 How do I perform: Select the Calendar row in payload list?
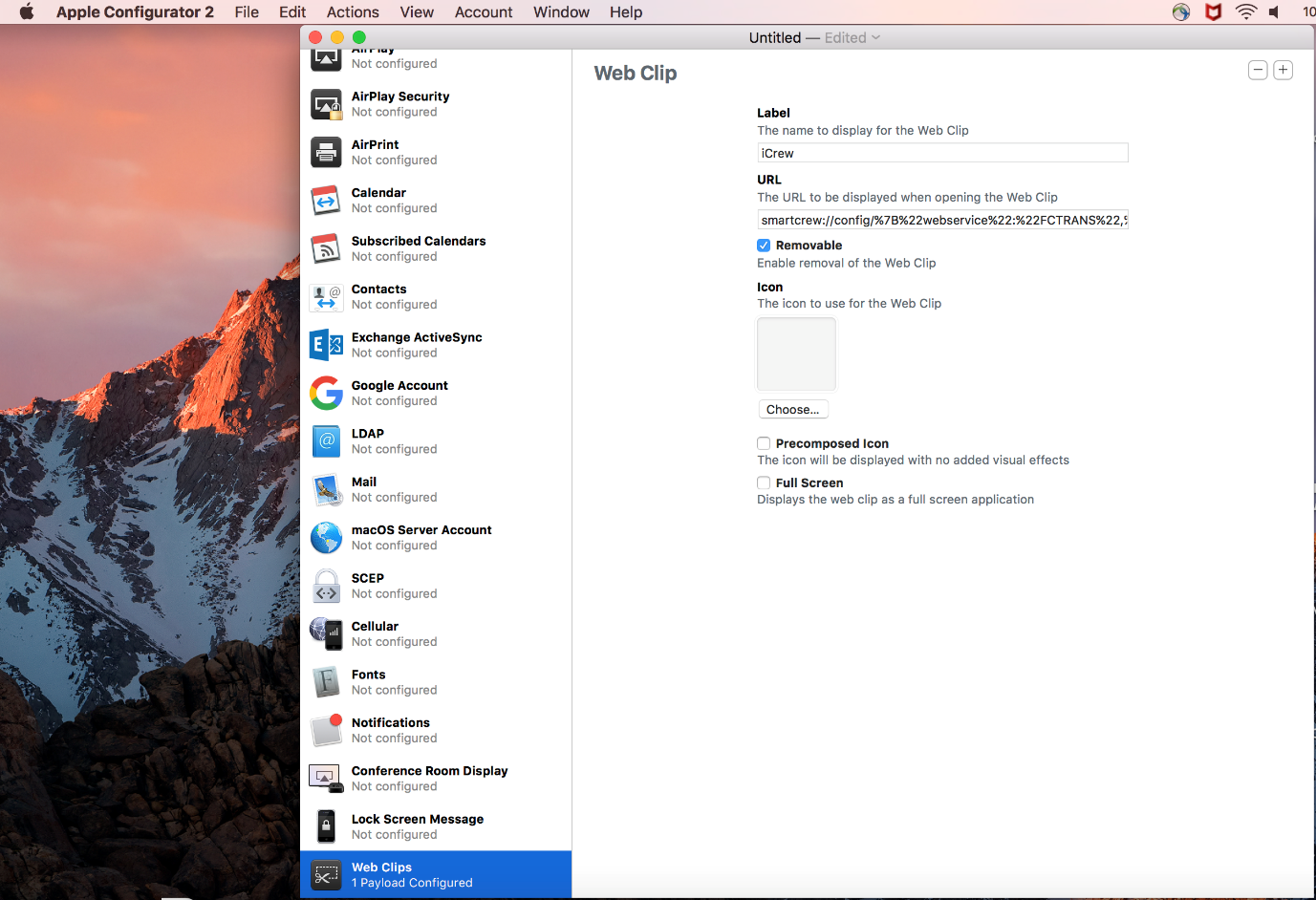click(436, 201)
